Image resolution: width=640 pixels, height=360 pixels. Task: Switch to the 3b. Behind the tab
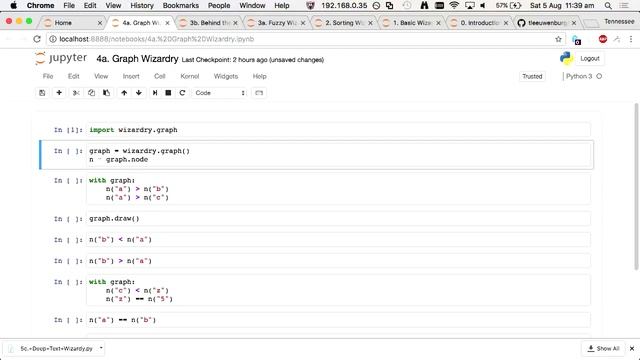pyautogui.click(x=208, y=23)
